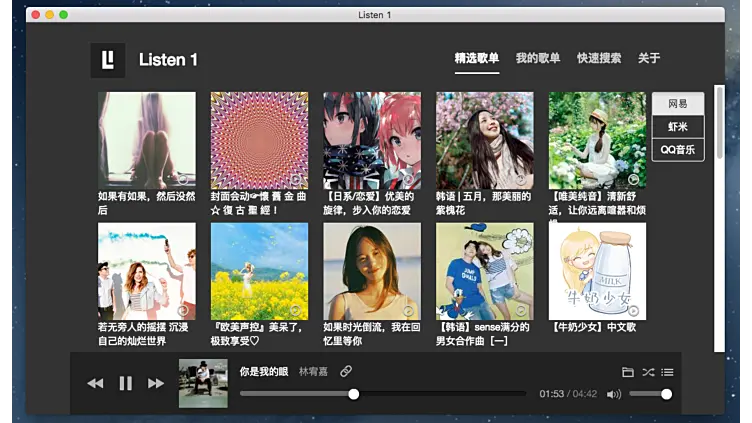This screenshot has height=423, width=752.
Task: Mute the volume speaker icon
Action: [613, 394]
